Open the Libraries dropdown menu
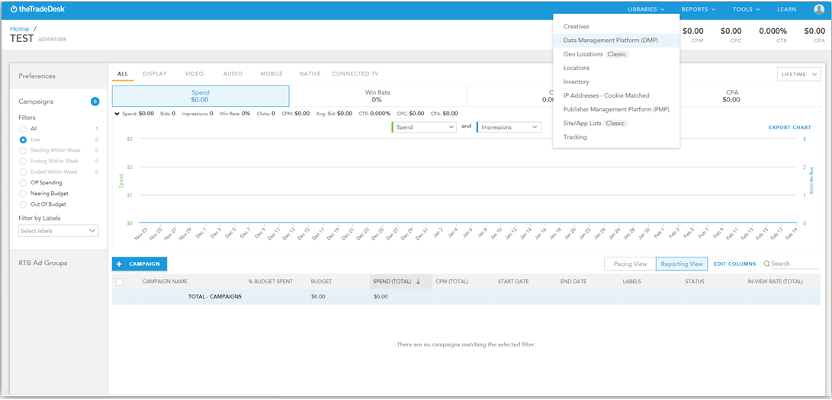Image resolution: width=832 pixels, height=400 pixels. pos(646,9)
